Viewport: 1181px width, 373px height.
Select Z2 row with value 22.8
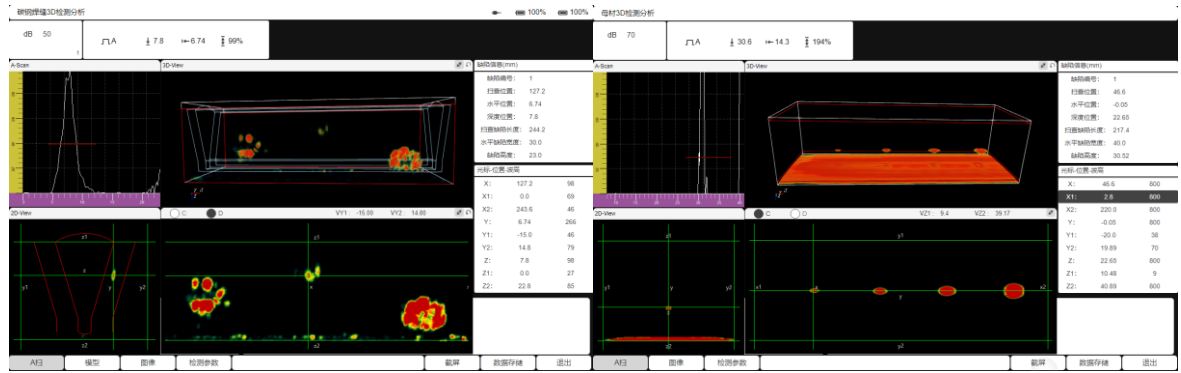click(x=532, y=287)
